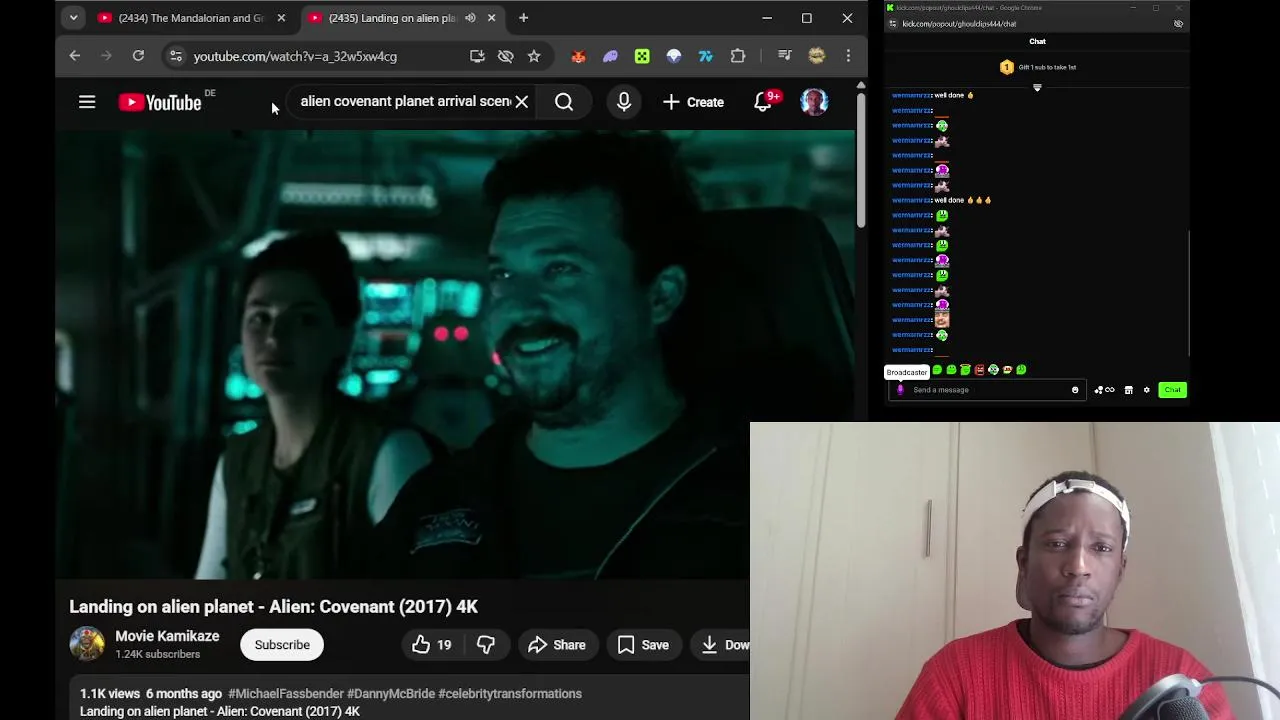1280x720 pixels.
Task: Click Kick chat window scrollbar
Action: pyautogui.click(x=1188, y=292)
